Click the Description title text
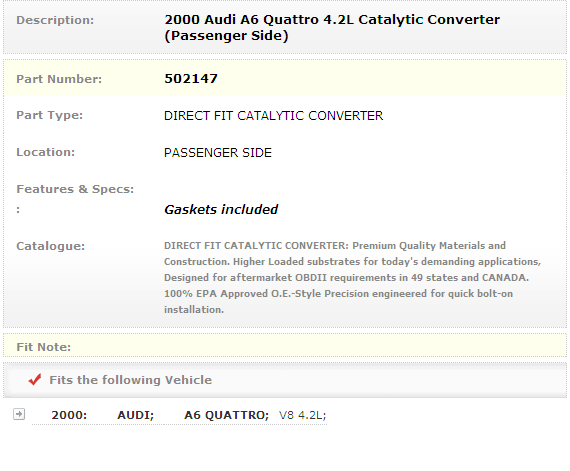The width and height of the screenshot is (570, 471). (332, 28)
